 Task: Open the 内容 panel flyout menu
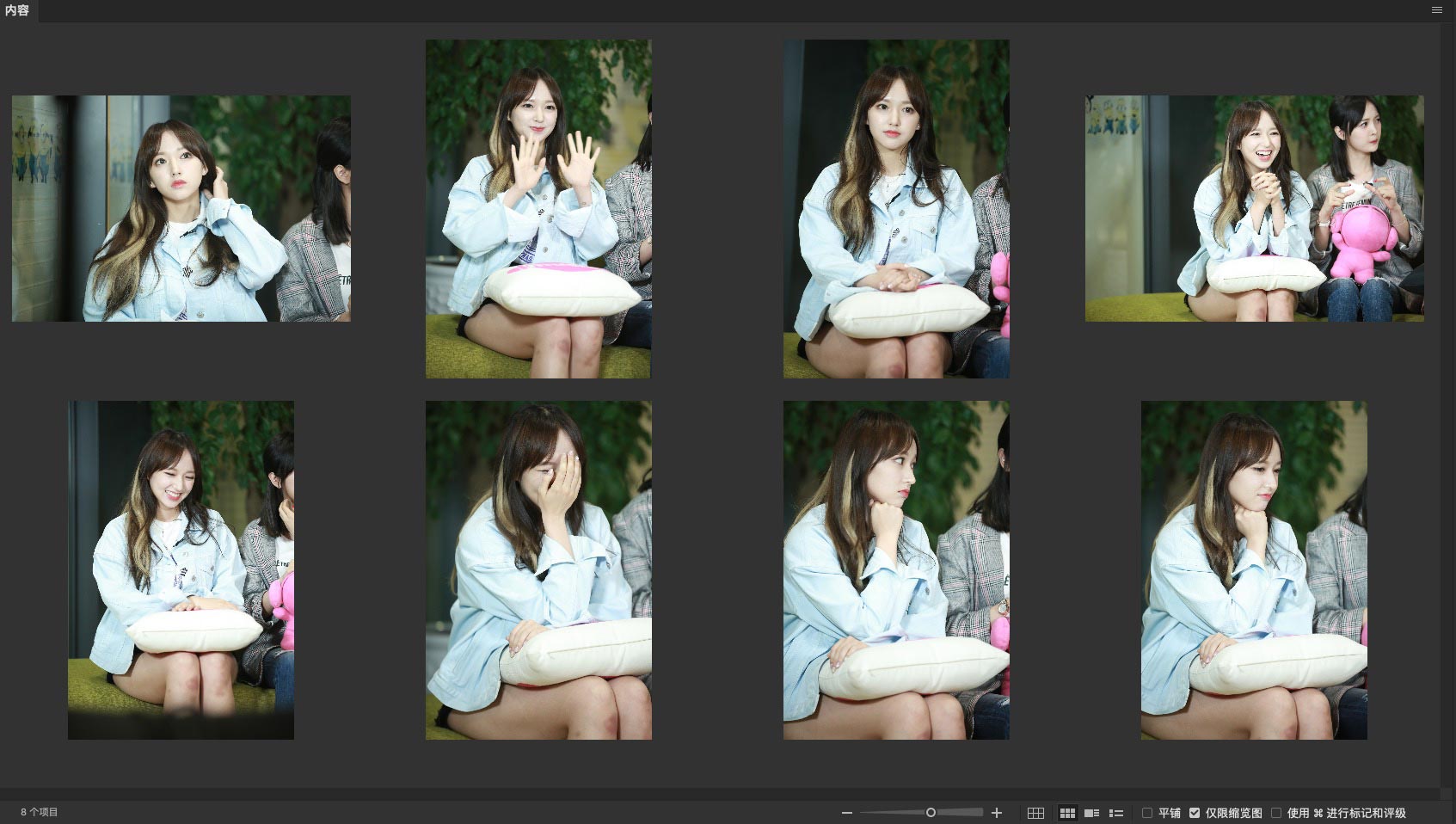click(1436, 10)
